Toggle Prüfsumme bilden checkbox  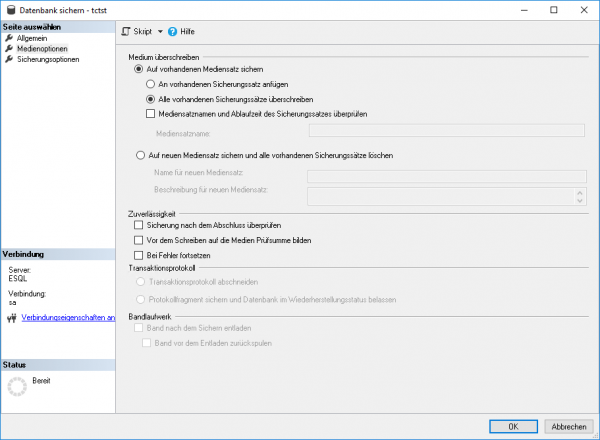click(x=139, y=241)
